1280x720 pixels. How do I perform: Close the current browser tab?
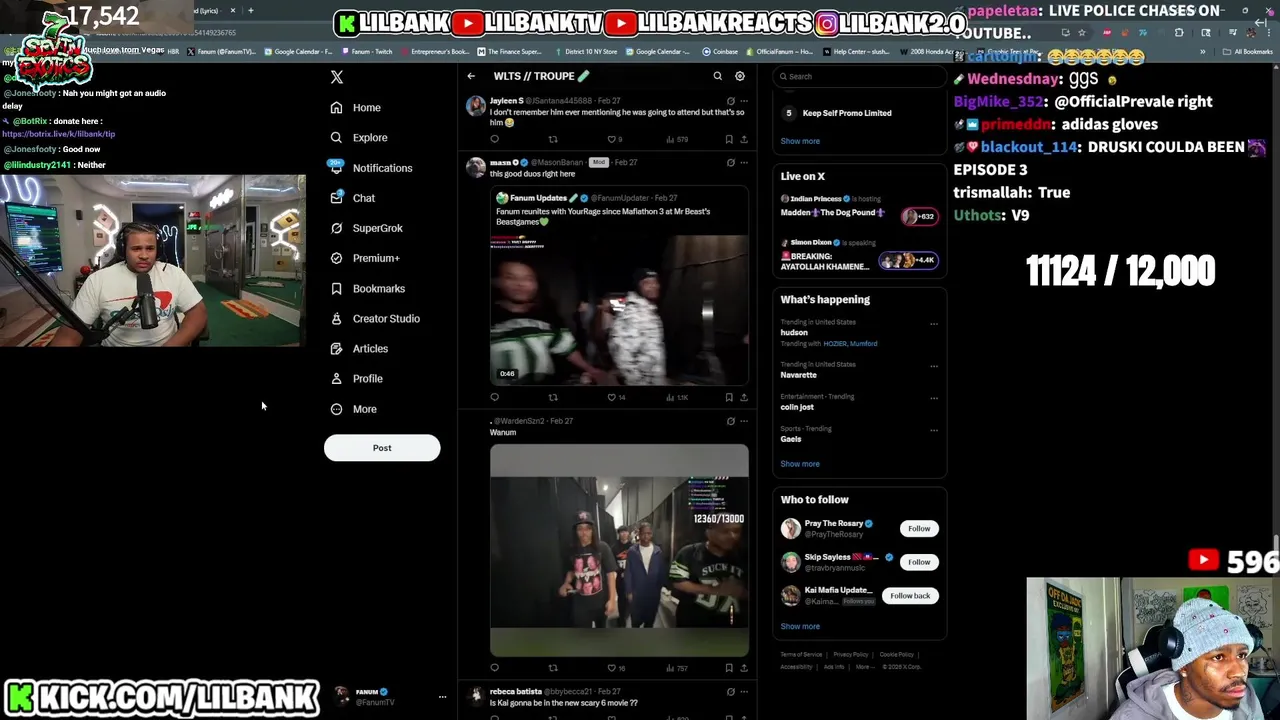click(x=233, y=10)
